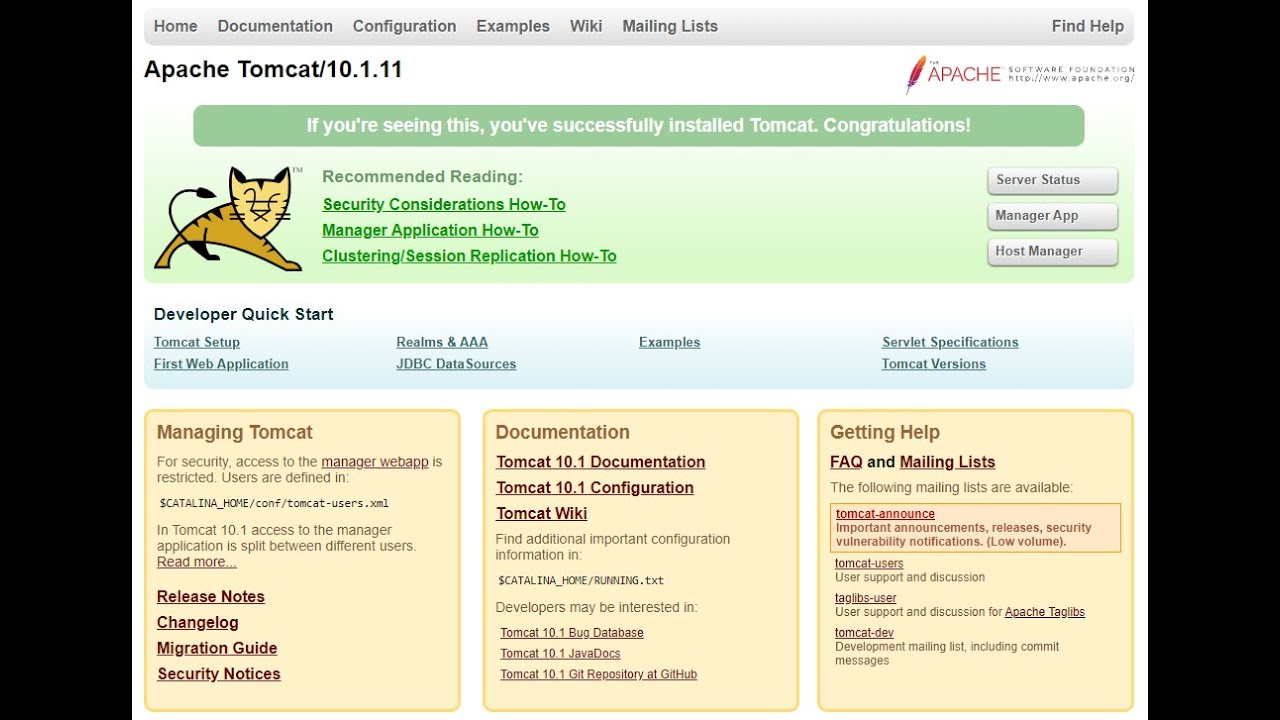Click the Read more... link
The height and width of the screenshot is (720, 1280).
point(197,562)
